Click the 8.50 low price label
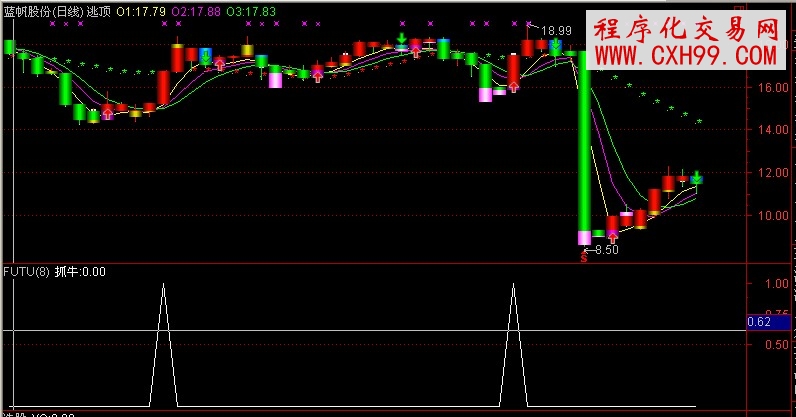The height and width of the screenshot is (417, 796). click(x=606, y=250)
